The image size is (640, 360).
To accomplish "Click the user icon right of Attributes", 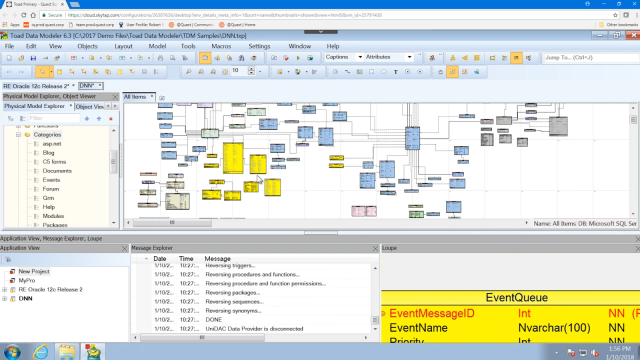I will (432, 58).
